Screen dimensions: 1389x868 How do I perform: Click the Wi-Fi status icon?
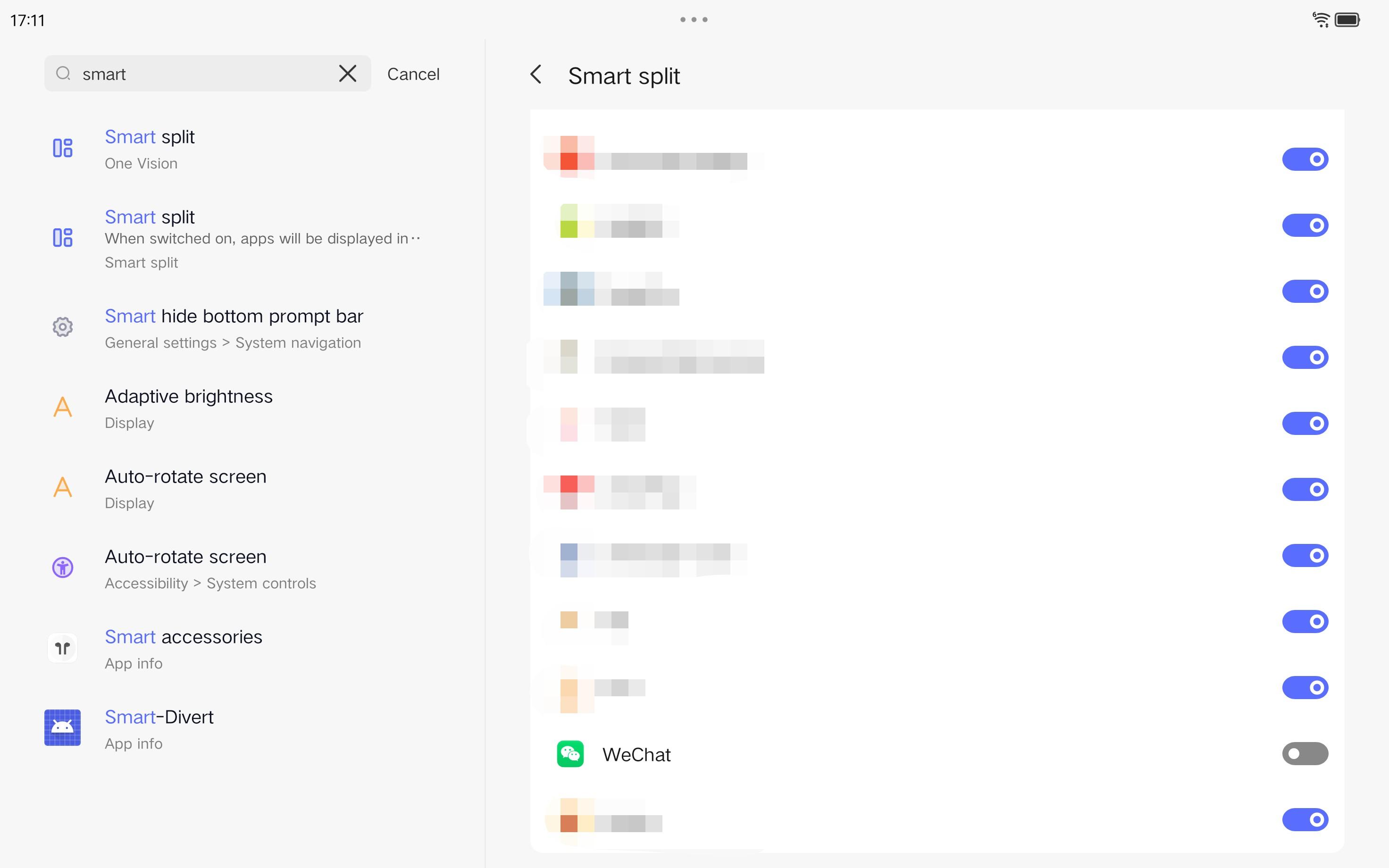click(1321, 19)
